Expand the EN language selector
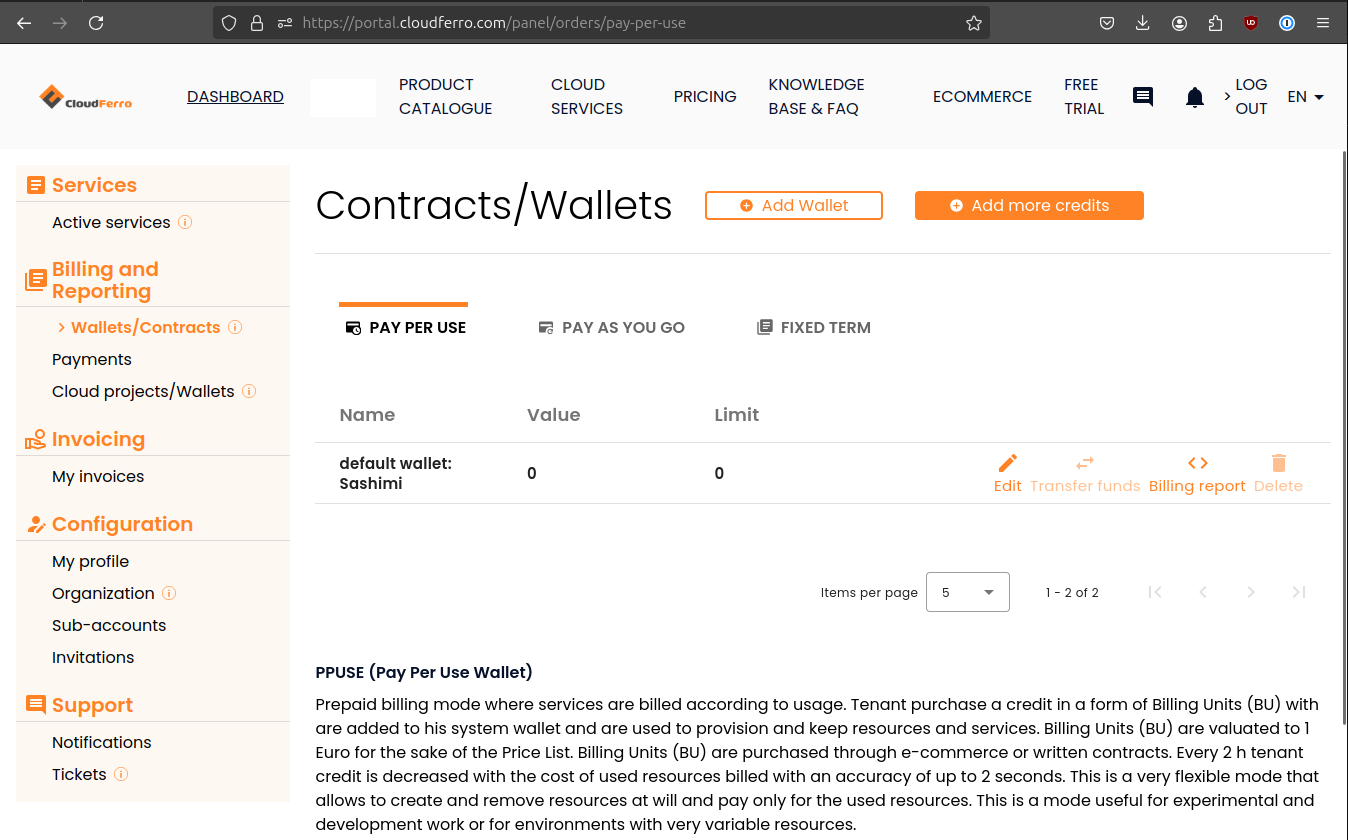 click(1305, 97)
